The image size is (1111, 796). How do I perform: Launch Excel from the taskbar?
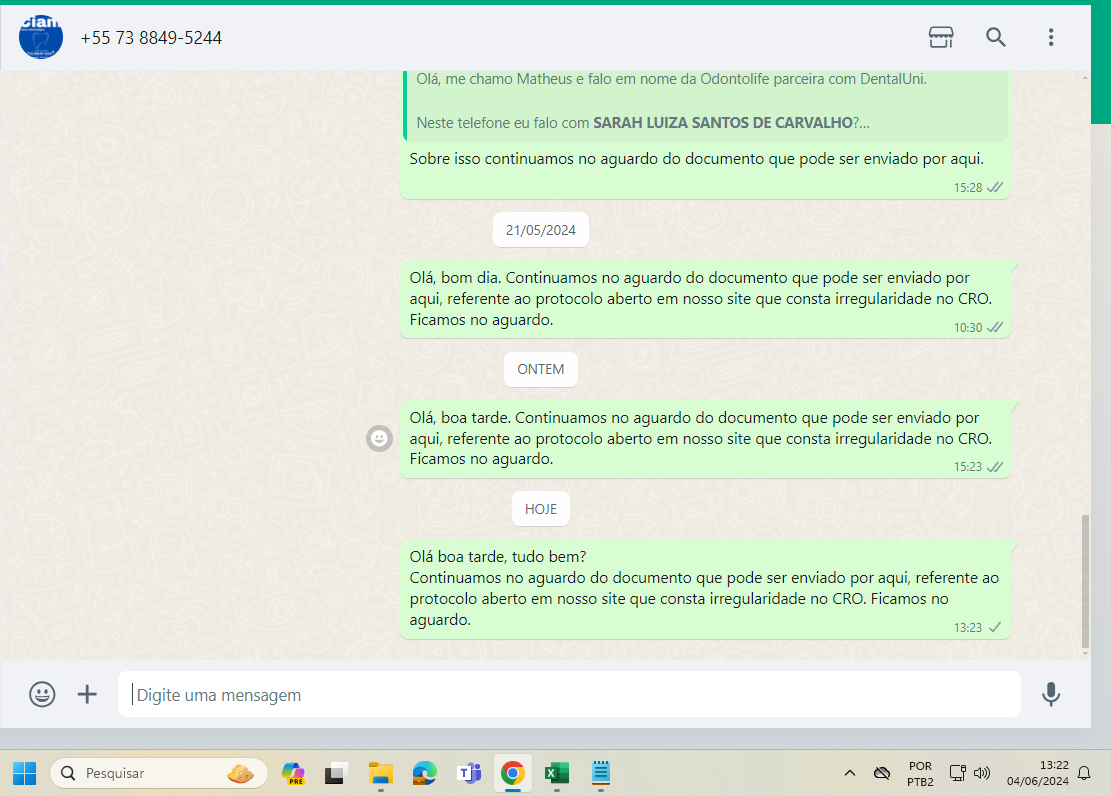(x=556, y=773)
